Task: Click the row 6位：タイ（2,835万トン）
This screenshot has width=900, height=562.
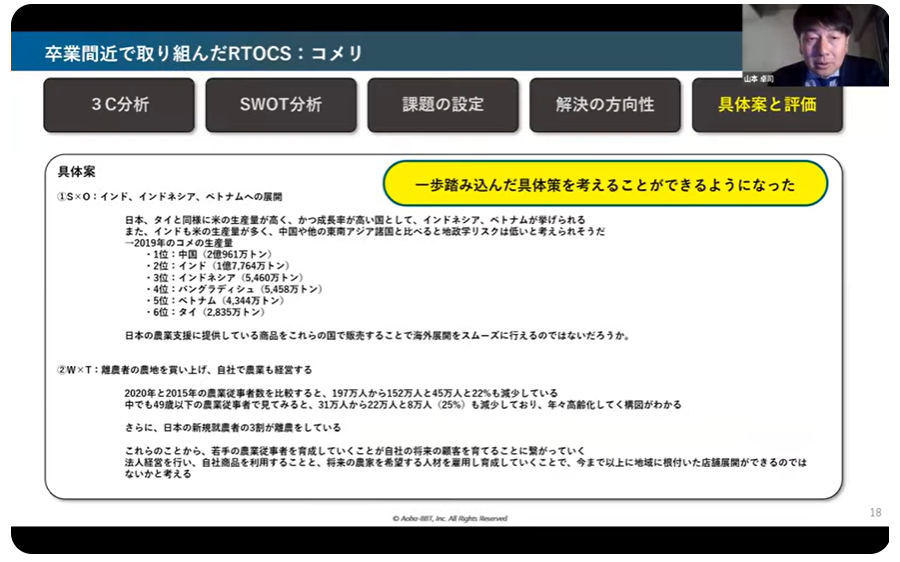Action: pyautogui.click(x=206, y=312)
